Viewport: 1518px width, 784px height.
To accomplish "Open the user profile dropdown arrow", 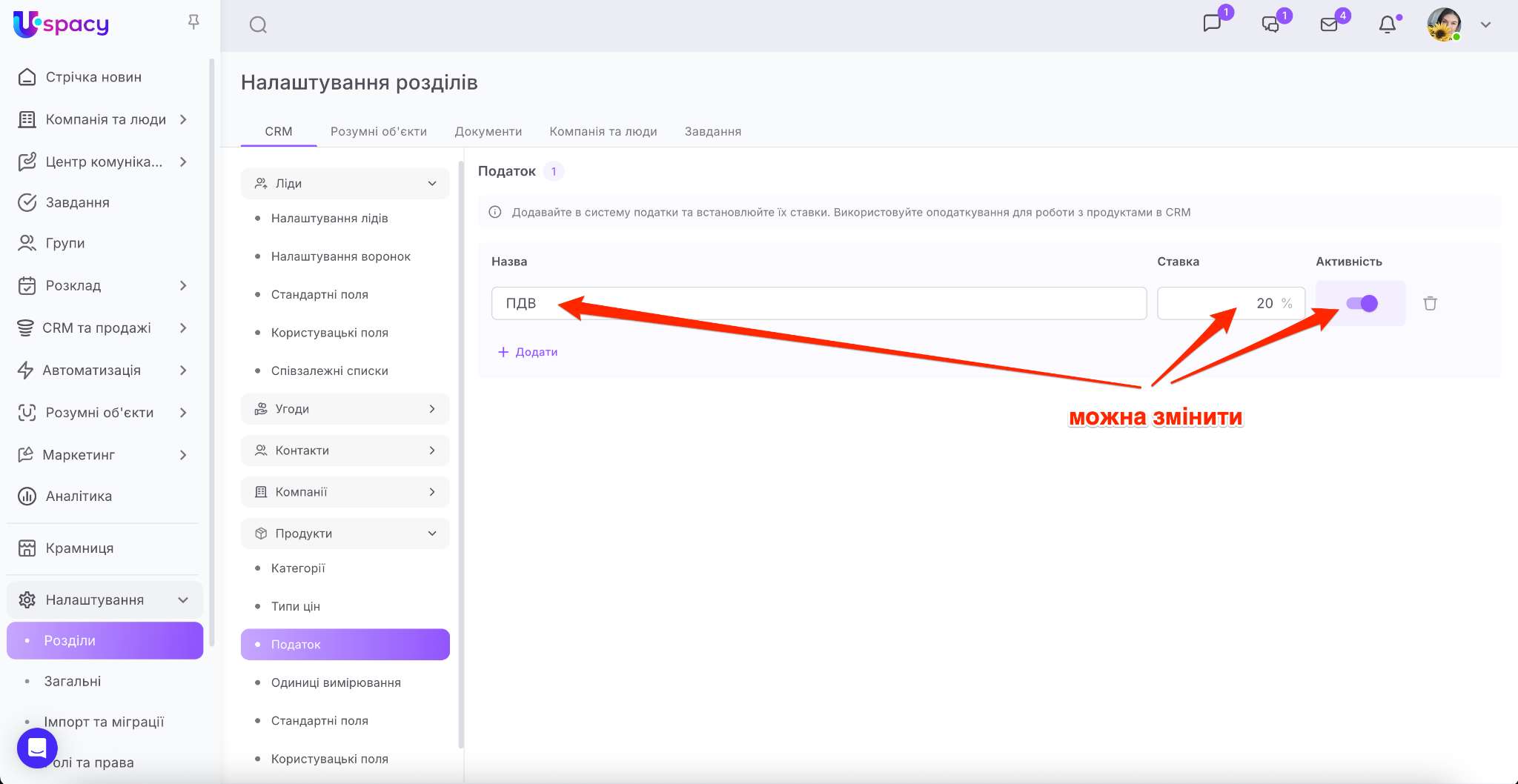I will point(1485,24).
